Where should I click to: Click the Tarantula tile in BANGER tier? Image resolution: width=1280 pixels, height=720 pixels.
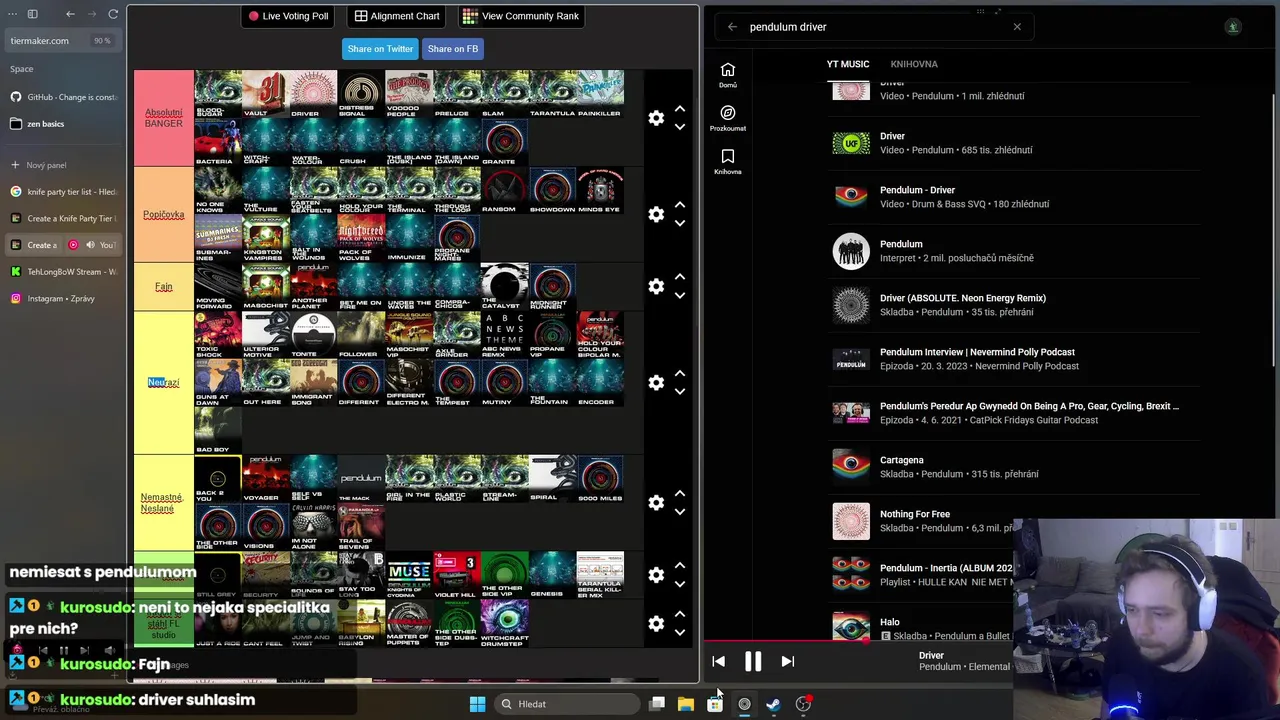553,94
